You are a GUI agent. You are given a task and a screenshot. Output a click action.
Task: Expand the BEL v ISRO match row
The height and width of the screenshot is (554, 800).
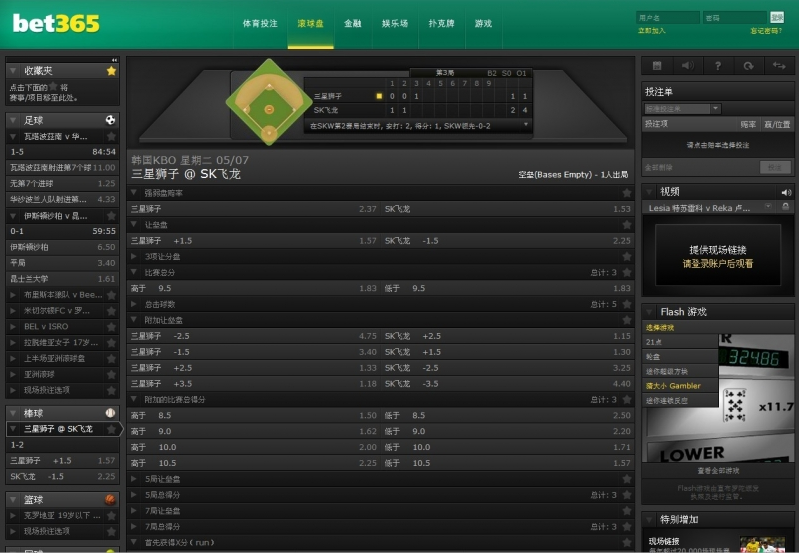pos(13,326)
